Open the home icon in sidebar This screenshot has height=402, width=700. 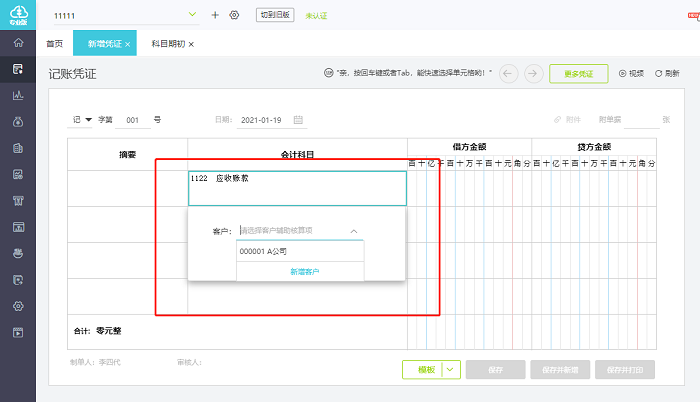(x=18, y=43)
